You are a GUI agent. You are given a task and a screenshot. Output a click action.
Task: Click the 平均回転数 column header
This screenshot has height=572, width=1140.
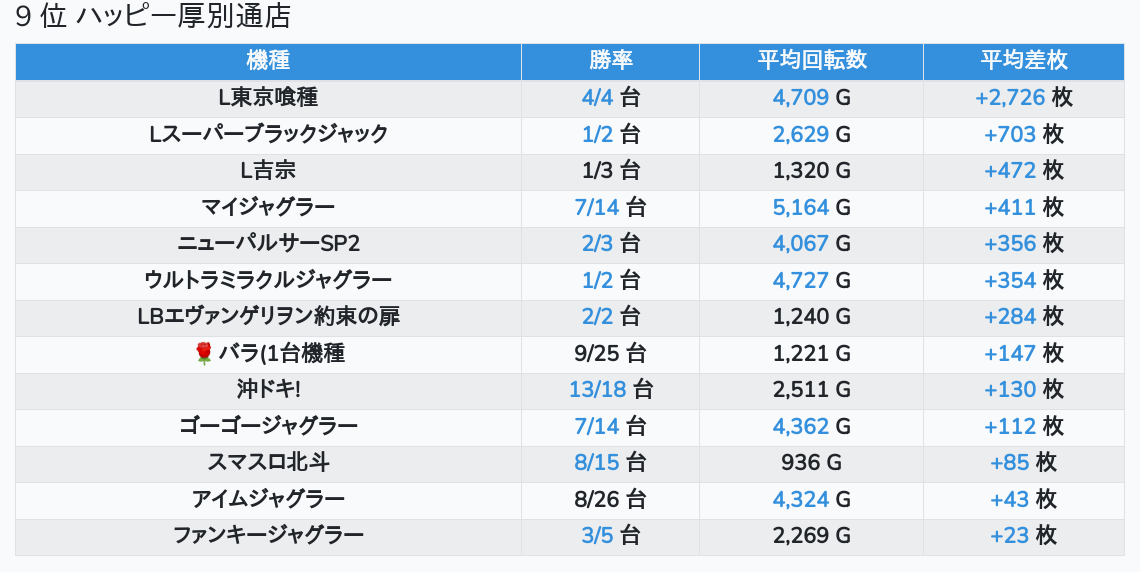click(x=811, y=60)
